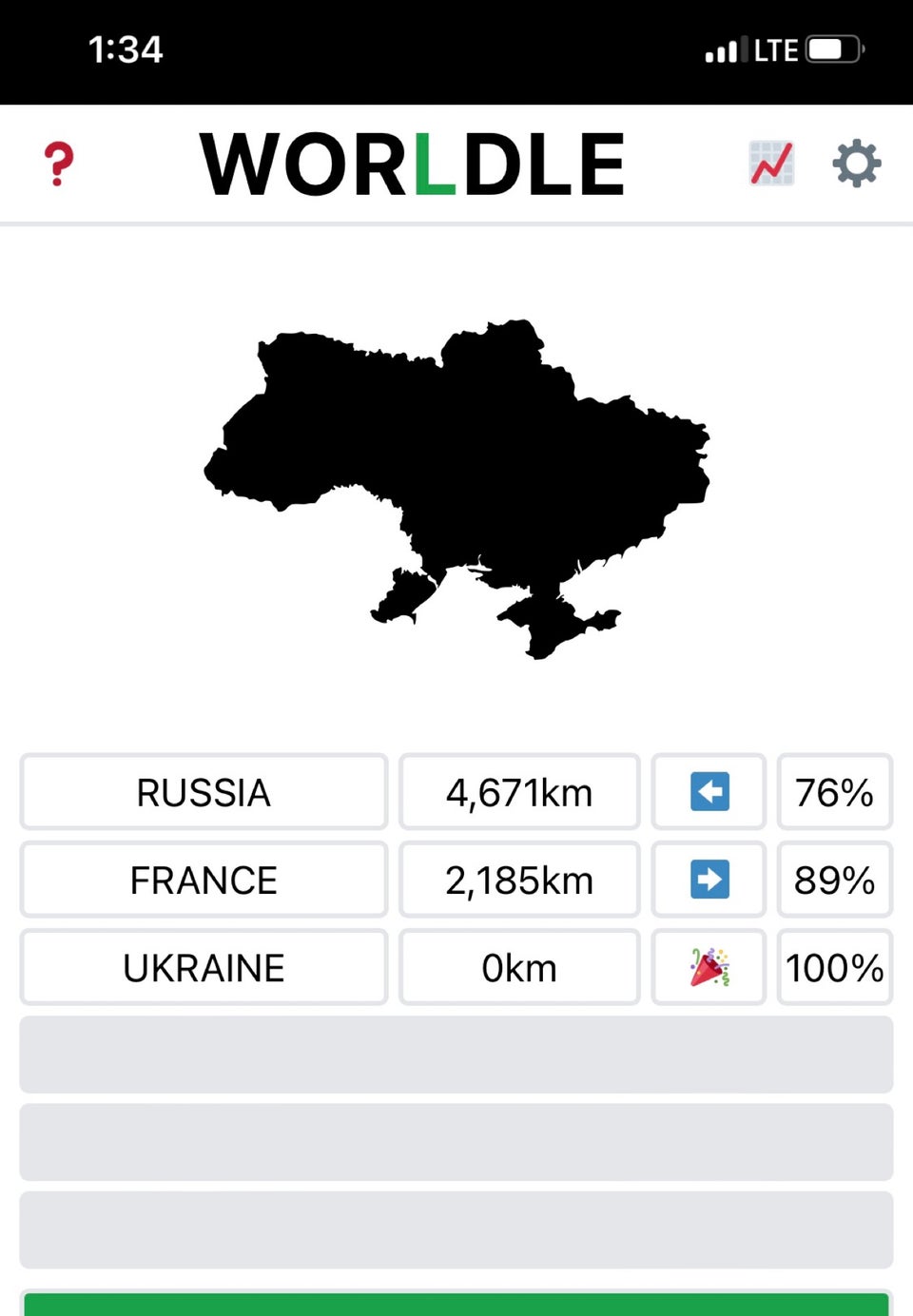This screenshot has height=1316, width=913.
Task: Click the first empty guess row
Action: (x=456, y=1055)
